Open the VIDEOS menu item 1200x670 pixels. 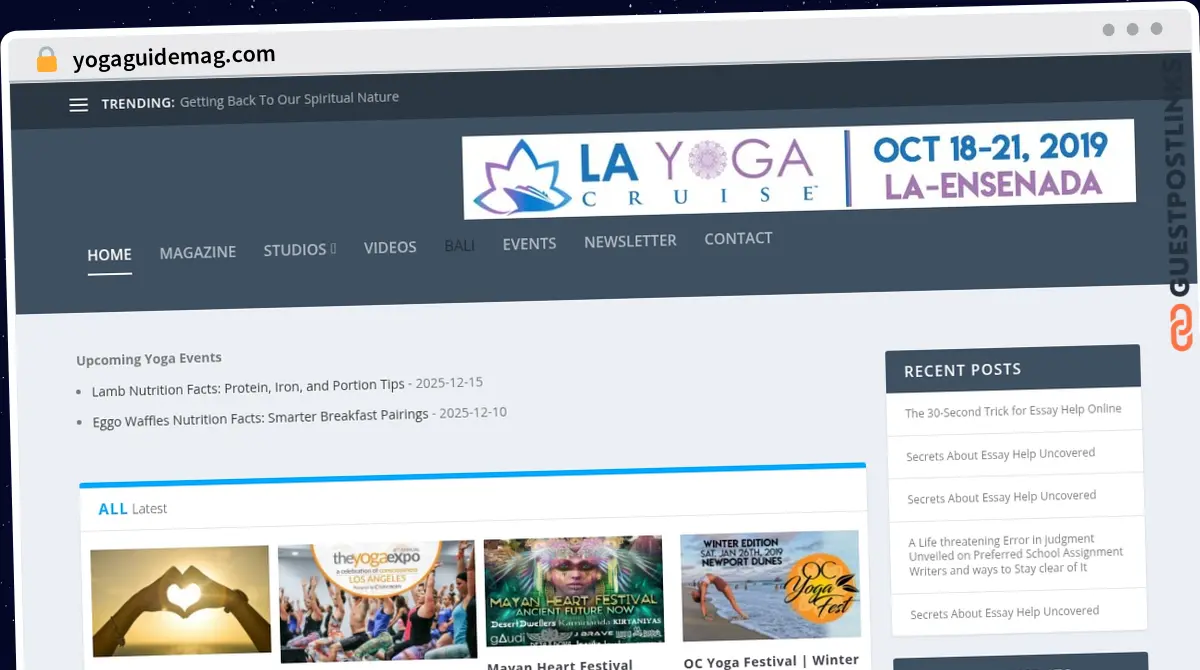(390, 247)
